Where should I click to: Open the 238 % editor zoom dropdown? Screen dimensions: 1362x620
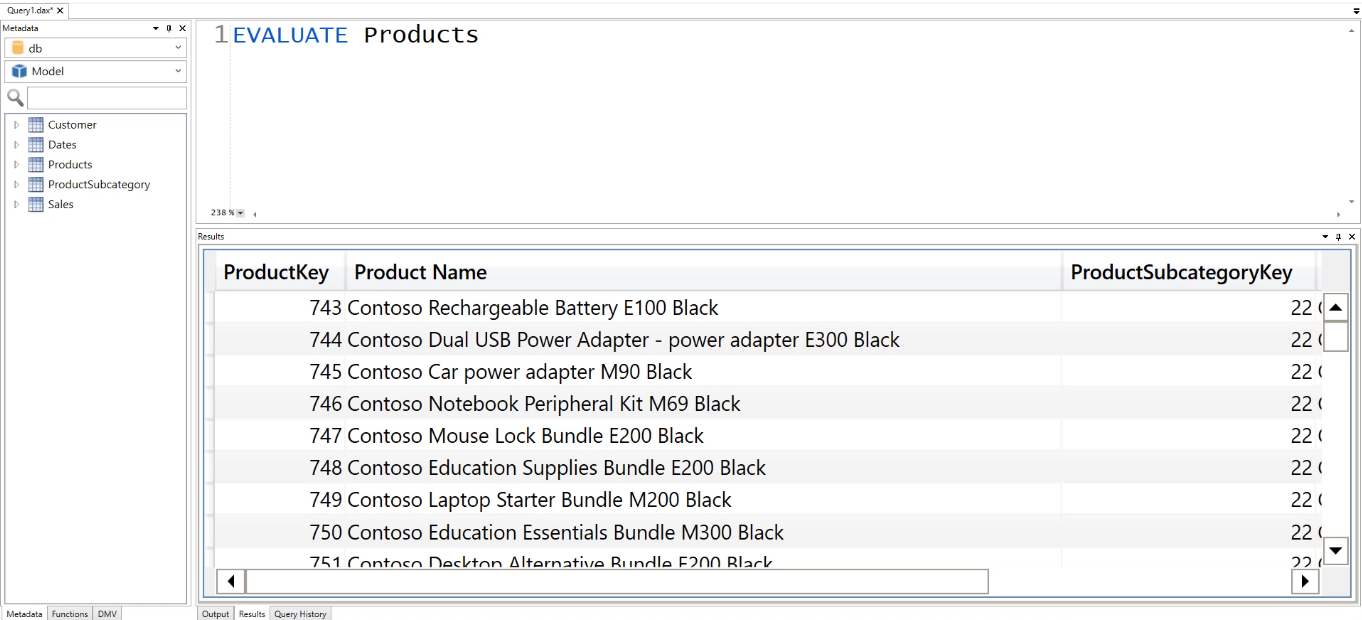click(240, 213)
